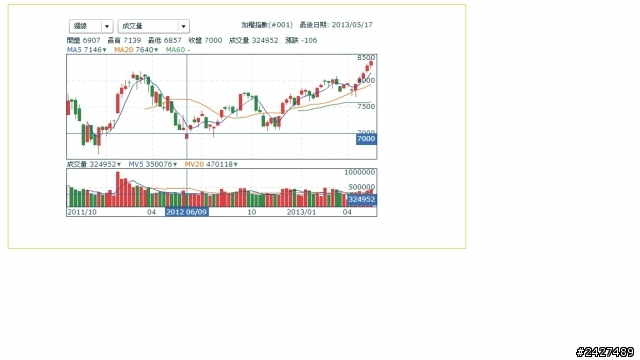This screenshot has height=360, width=640.
Task: Toggle the MA20 7640 moving average arrow
Action: (156, 50)
